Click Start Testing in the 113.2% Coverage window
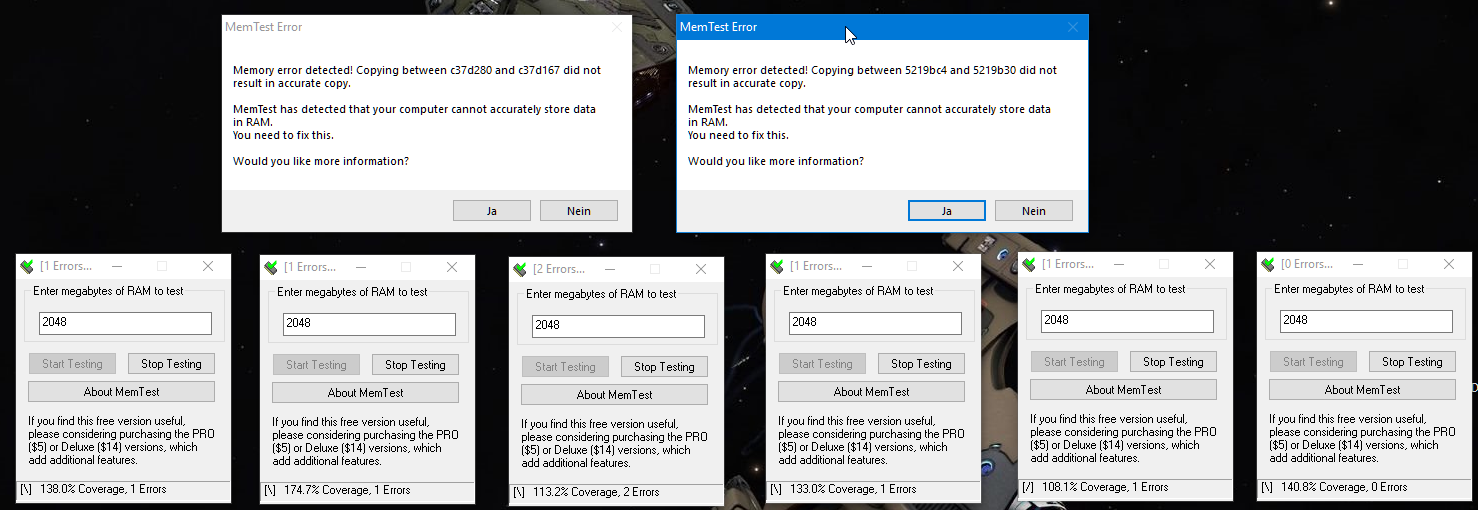Screen dimensions: 1478x510 pyautogui.click(x=565, y=367)
